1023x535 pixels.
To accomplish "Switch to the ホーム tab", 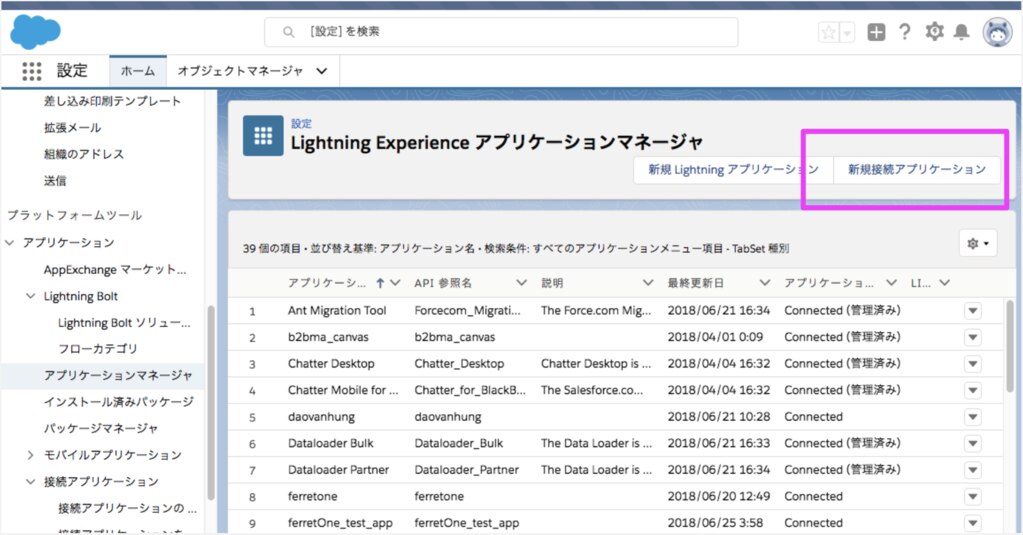I will pos(138,71).
